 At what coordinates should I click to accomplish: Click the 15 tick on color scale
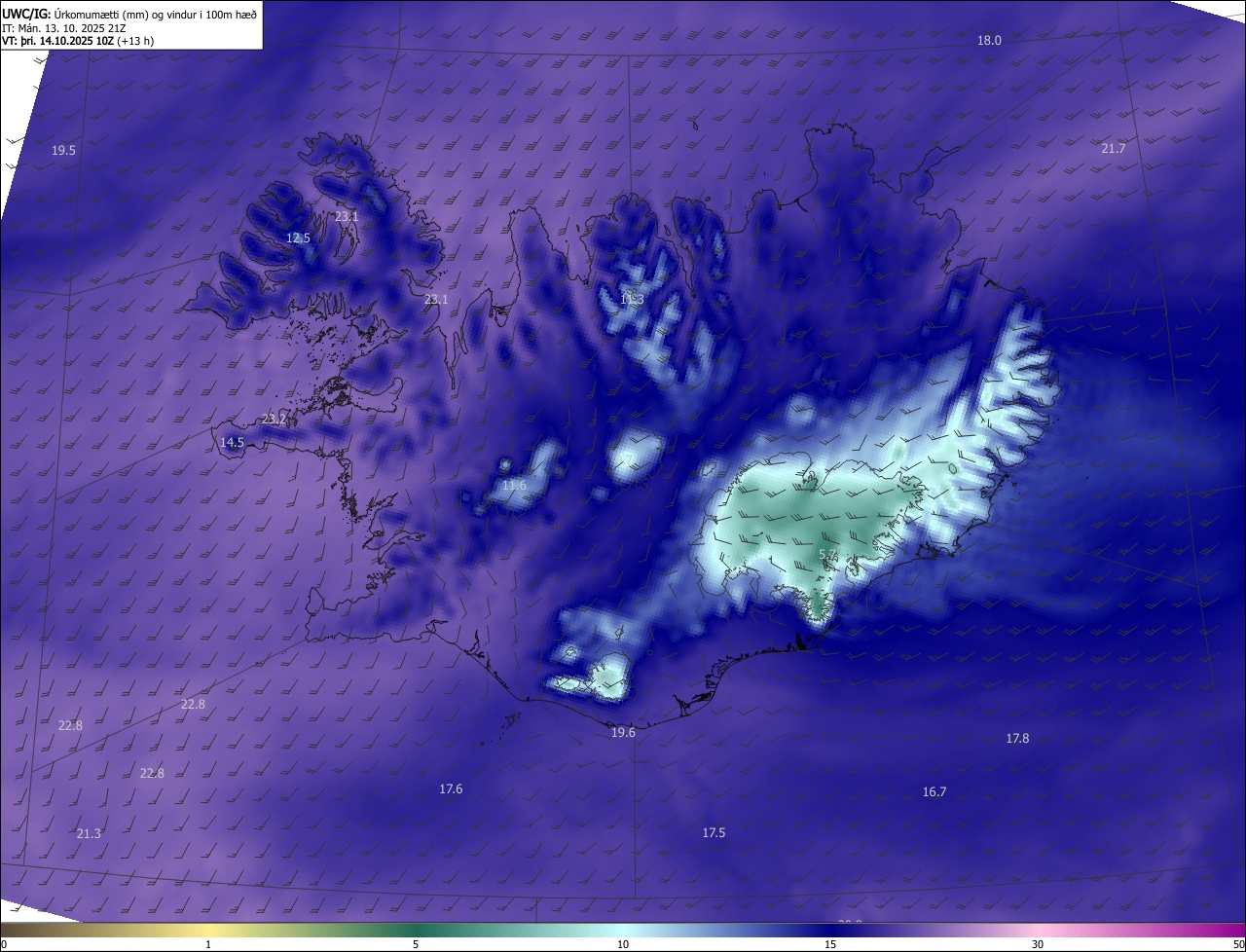[x=830, y=944]
